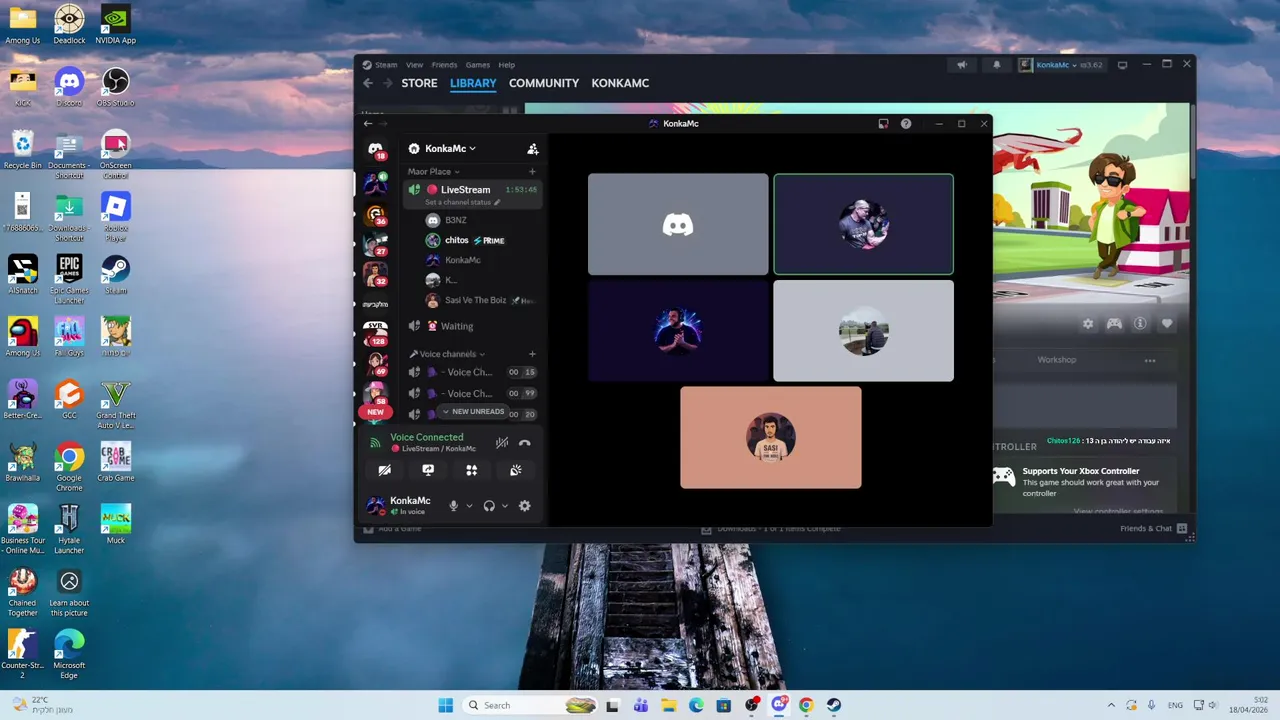Go back in Steam navigation

coord(368,83)
